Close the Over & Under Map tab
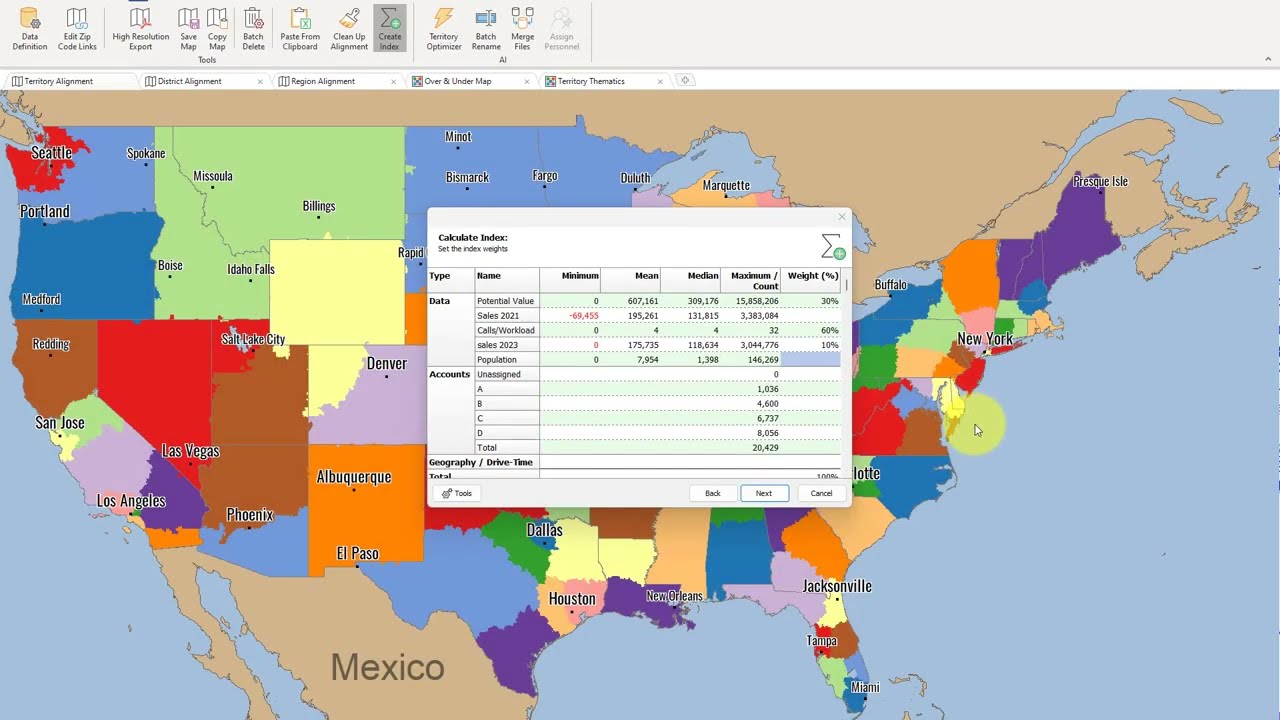Viewport: 1280px width, 720px height. 527,82
